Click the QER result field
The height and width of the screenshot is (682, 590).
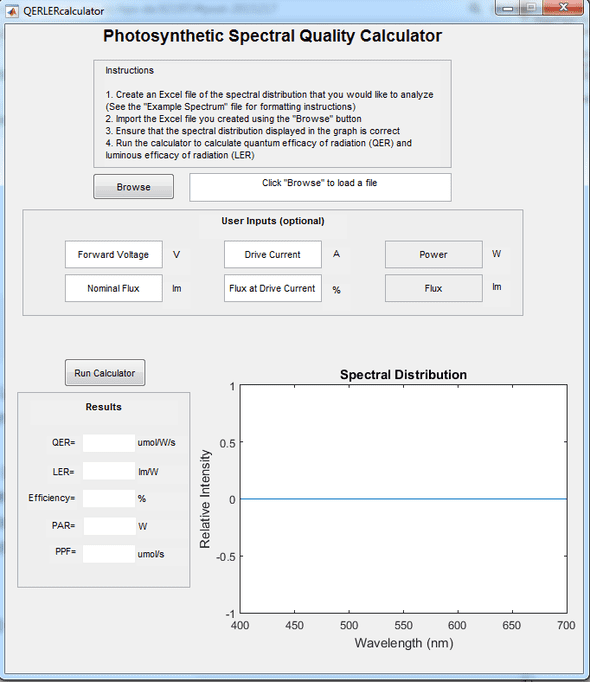point(109,443)
